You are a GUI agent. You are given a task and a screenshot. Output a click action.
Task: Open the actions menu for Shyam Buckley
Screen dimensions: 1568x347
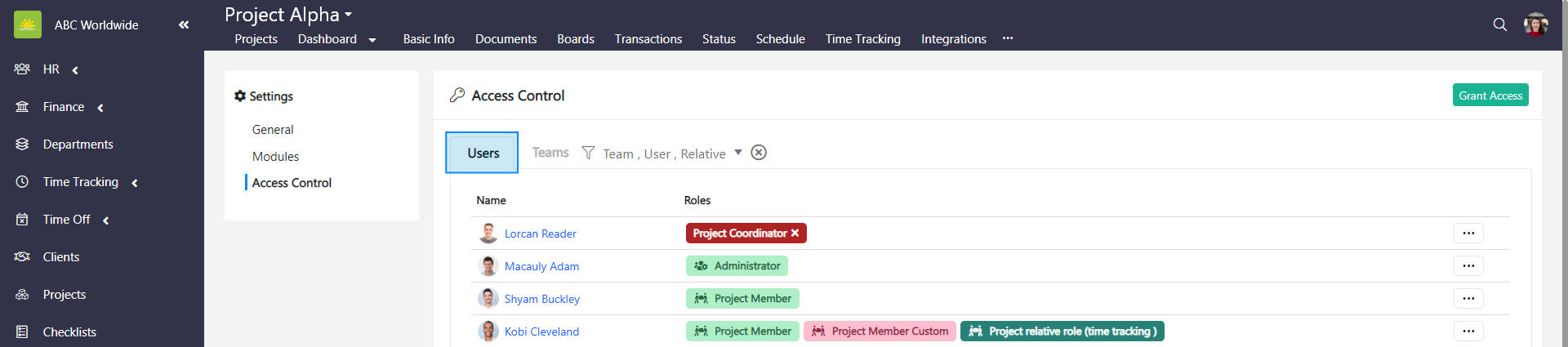(1468, 299)
